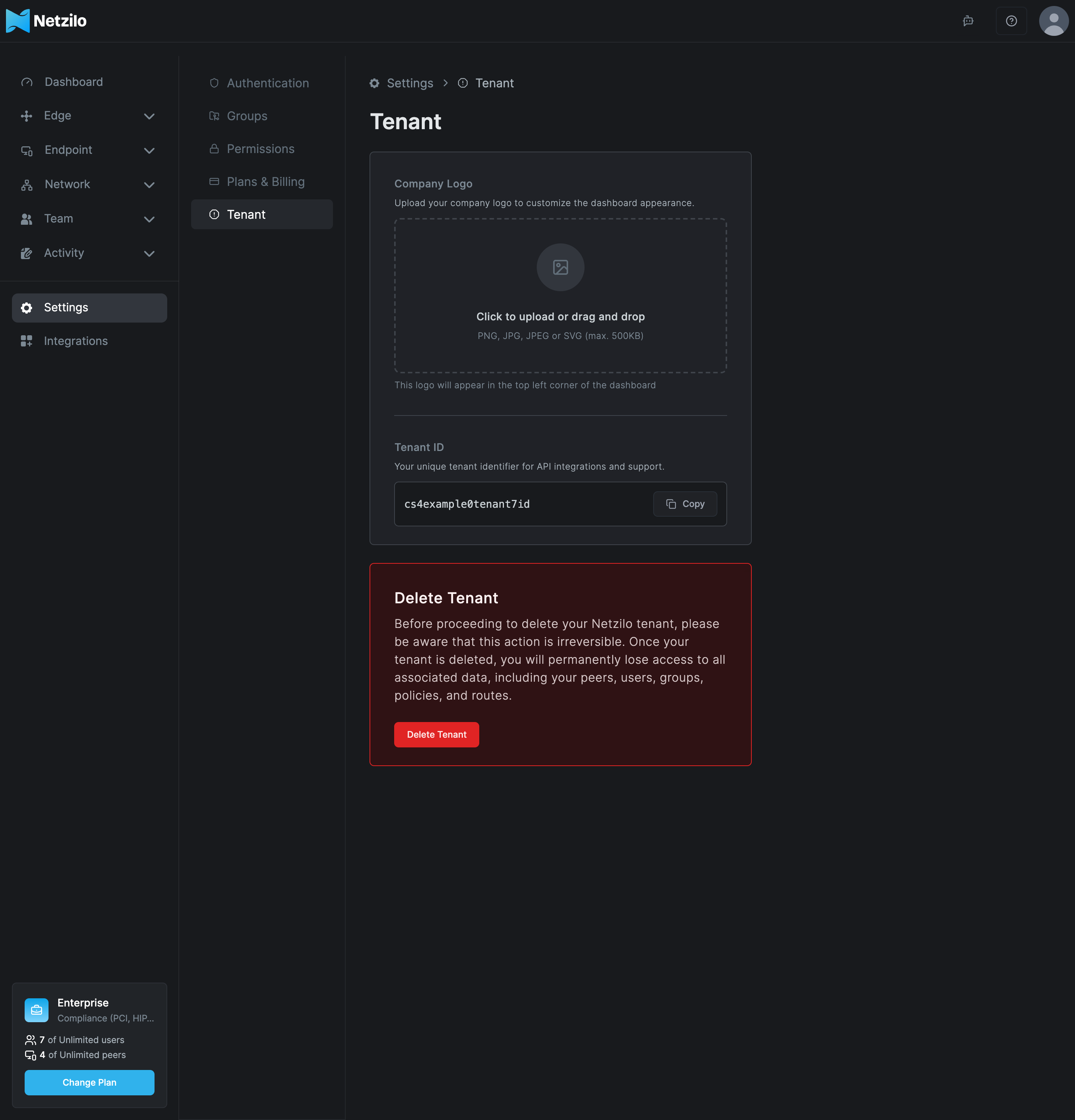Click 'Click to upload or drag and drop' text
Viewport: 1075px width, 1120px height.
pos(560,317)
